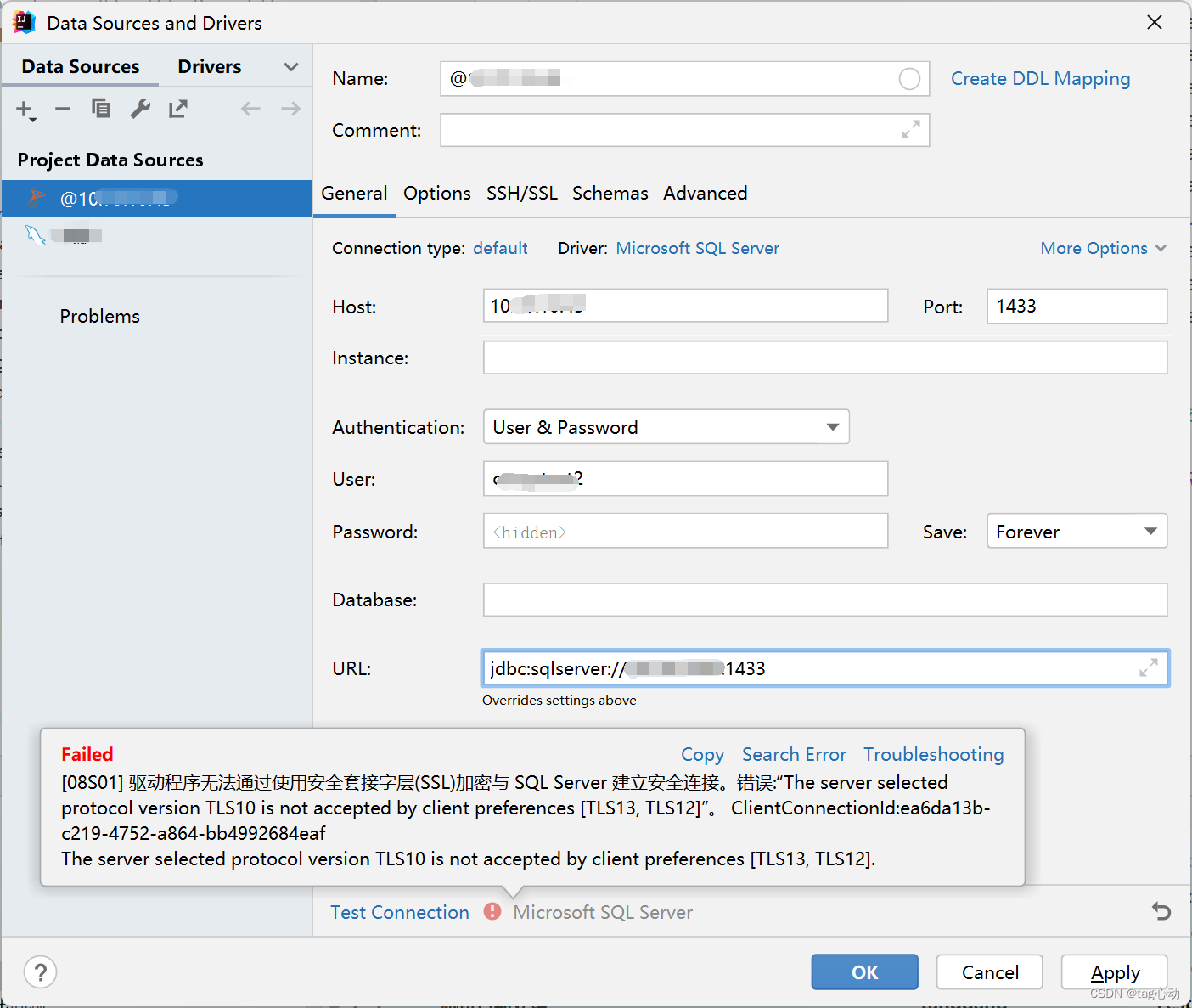Open the Authentication dropdown

[666, 427]
